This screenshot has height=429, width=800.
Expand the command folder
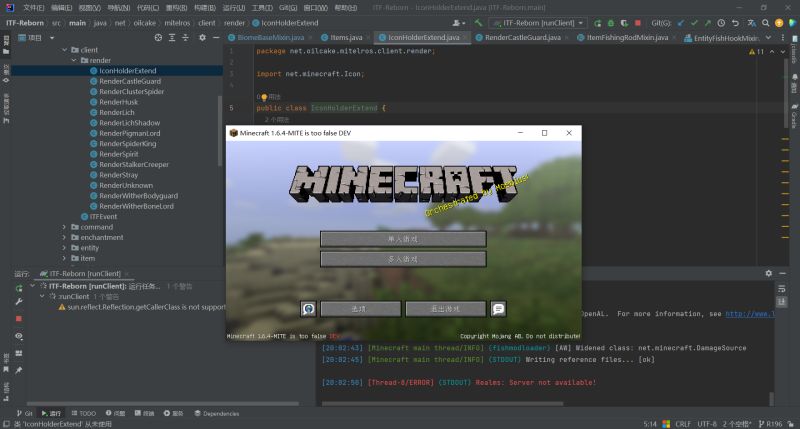[64, 227]
